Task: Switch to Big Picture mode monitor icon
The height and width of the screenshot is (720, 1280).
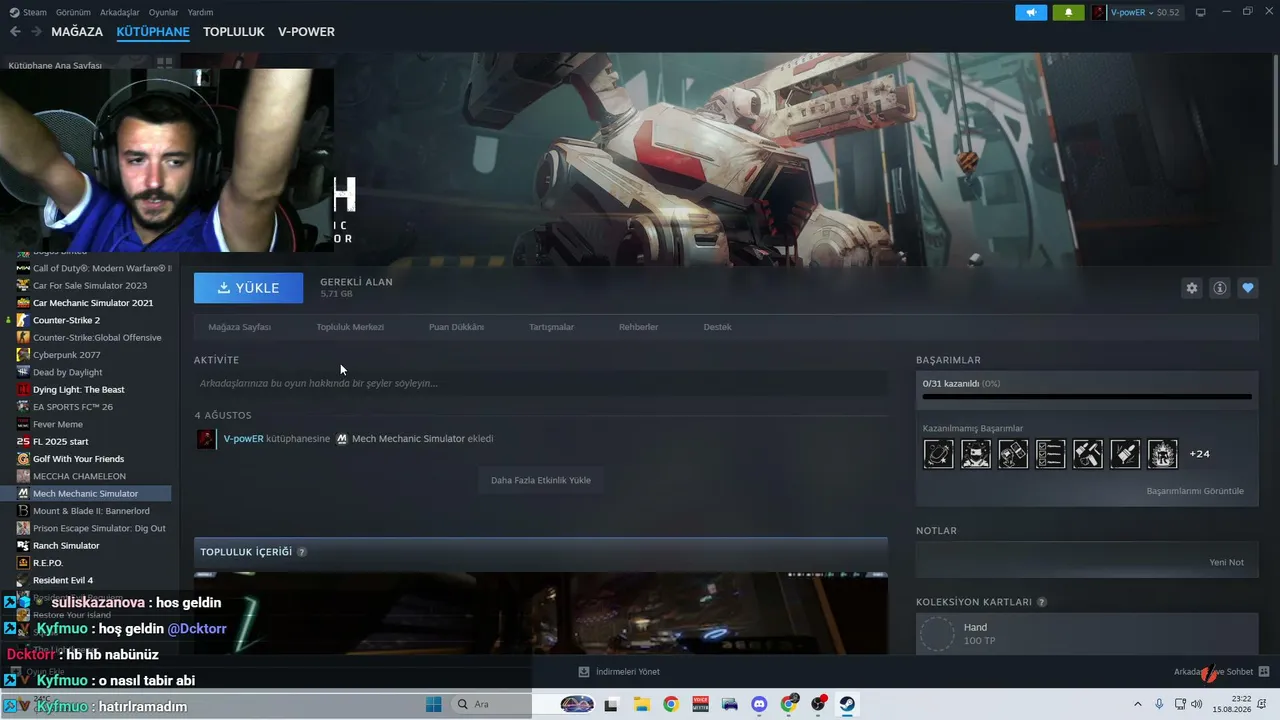Action: click(x=1201, y=12)
